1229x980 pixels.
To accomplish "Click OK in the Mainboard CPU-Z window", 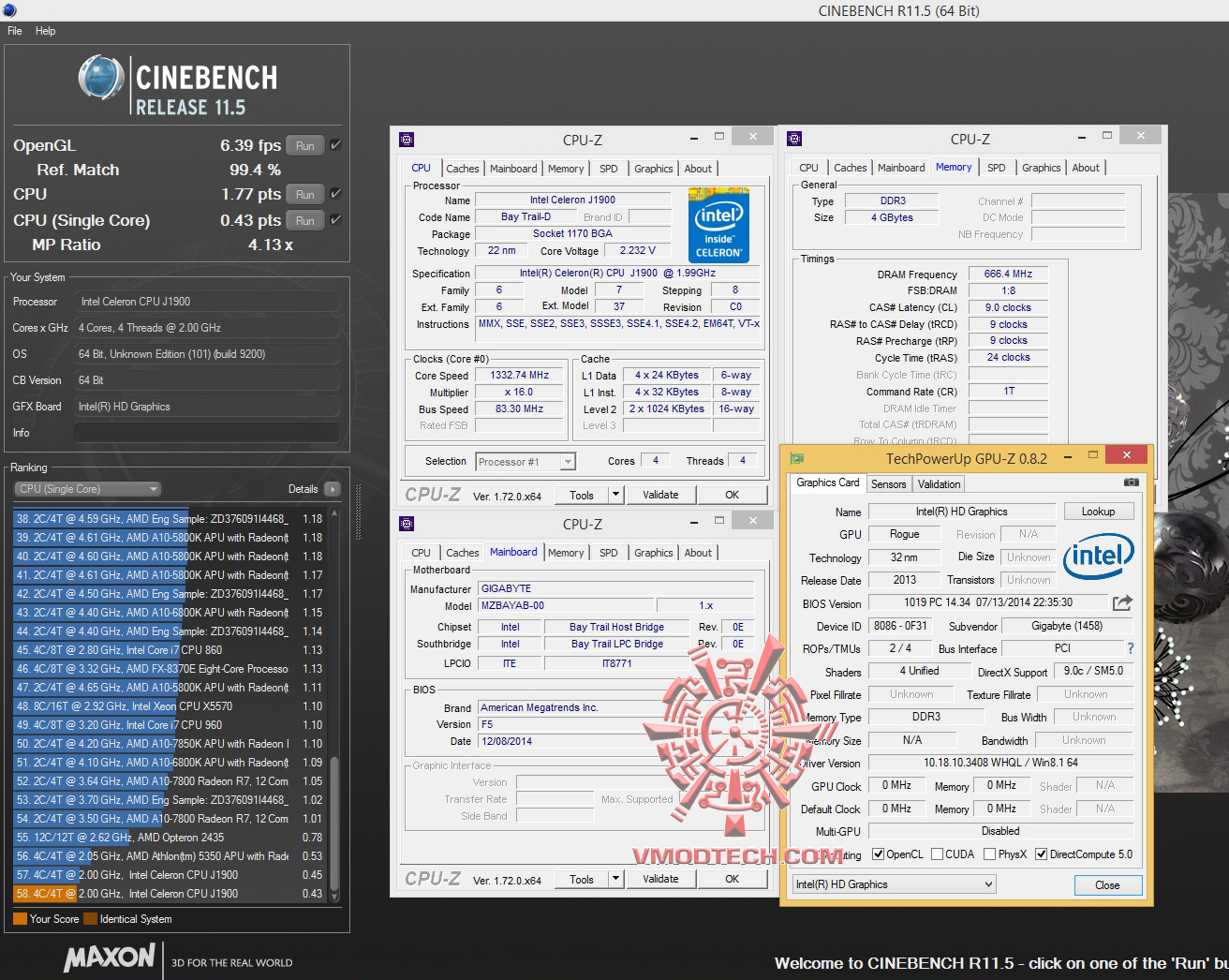I will [732, 879].
